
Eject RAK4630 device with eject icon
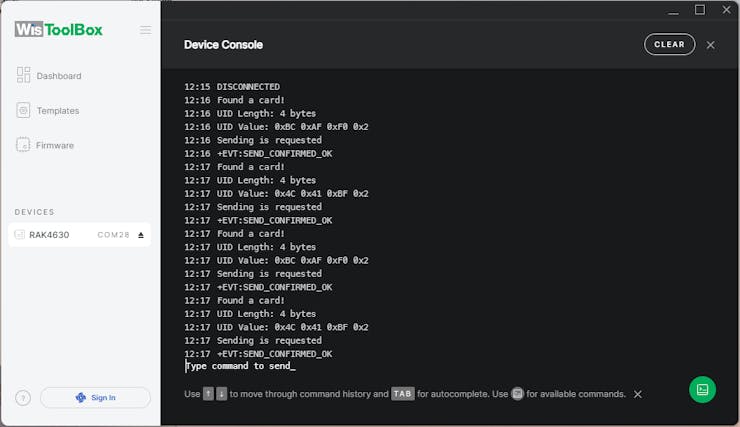coord(141,235)
